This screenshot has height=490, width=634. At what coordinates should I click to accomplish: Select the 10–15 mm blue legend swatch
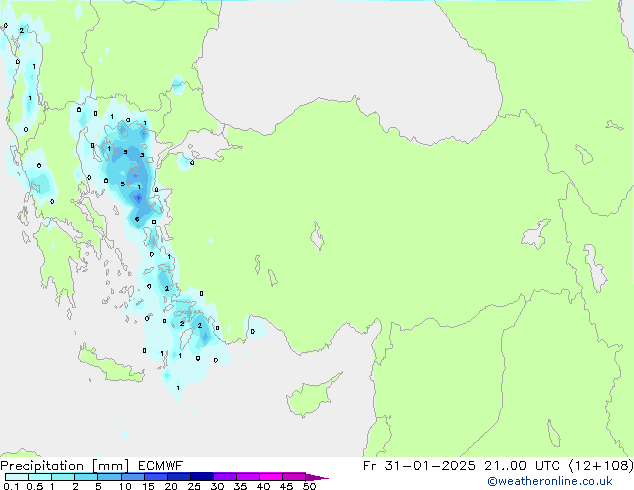(133, 477)
